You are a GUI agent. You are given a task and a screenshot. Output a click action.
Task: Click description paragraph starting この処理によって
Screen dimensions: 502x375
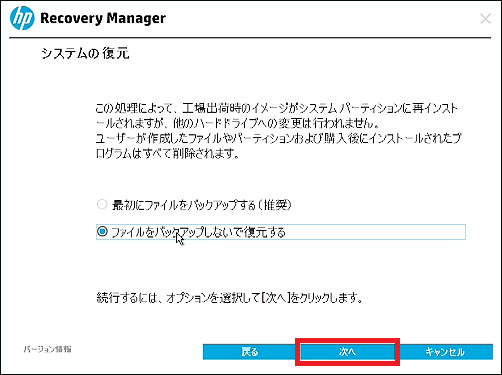pos(279,131)
